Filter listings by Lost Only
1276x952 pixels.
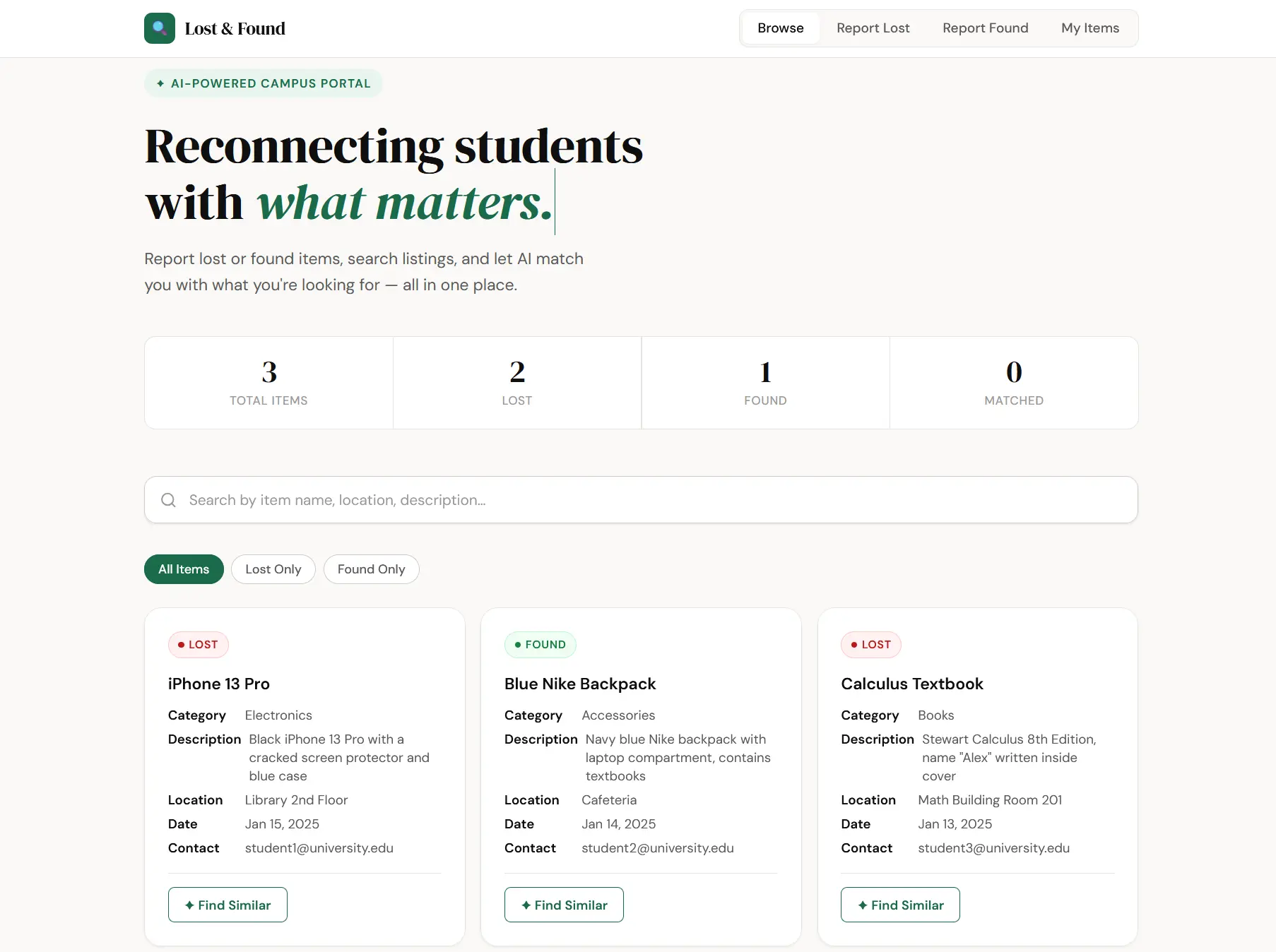[273, 569]
